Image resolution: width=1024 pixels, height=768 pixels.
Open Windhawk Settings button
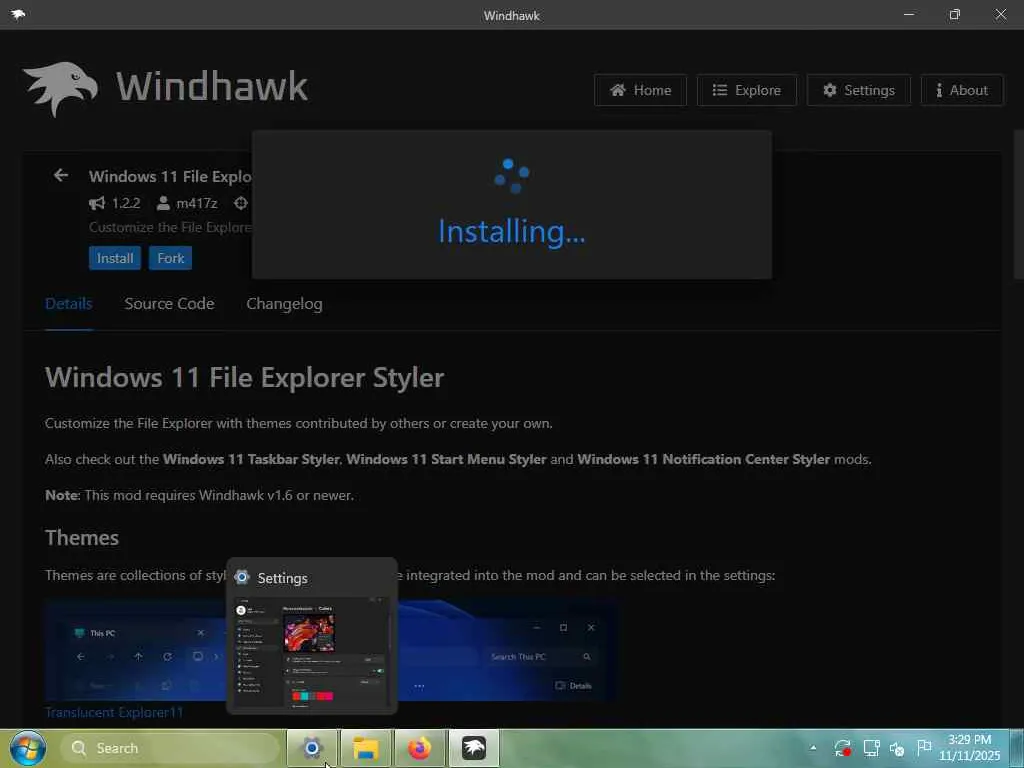tap(859, 90)
